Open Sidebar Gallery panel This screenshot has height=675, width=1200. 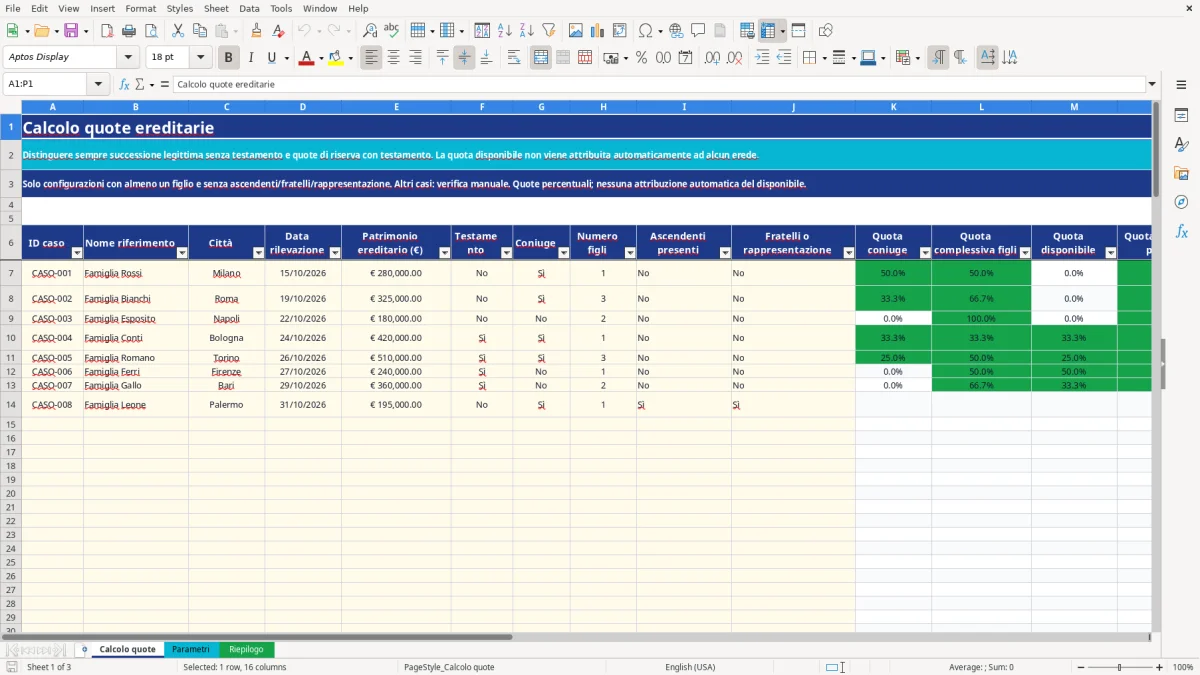1181,174
